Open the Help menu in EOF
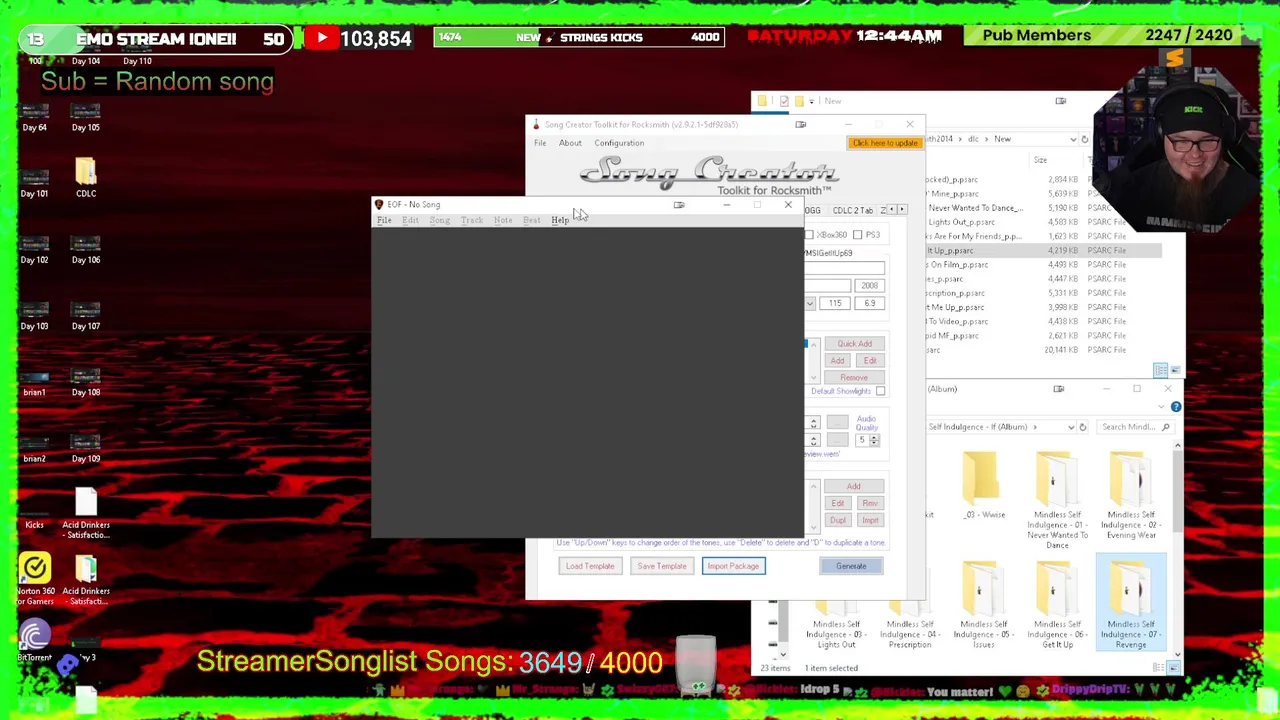 (560, 220)
